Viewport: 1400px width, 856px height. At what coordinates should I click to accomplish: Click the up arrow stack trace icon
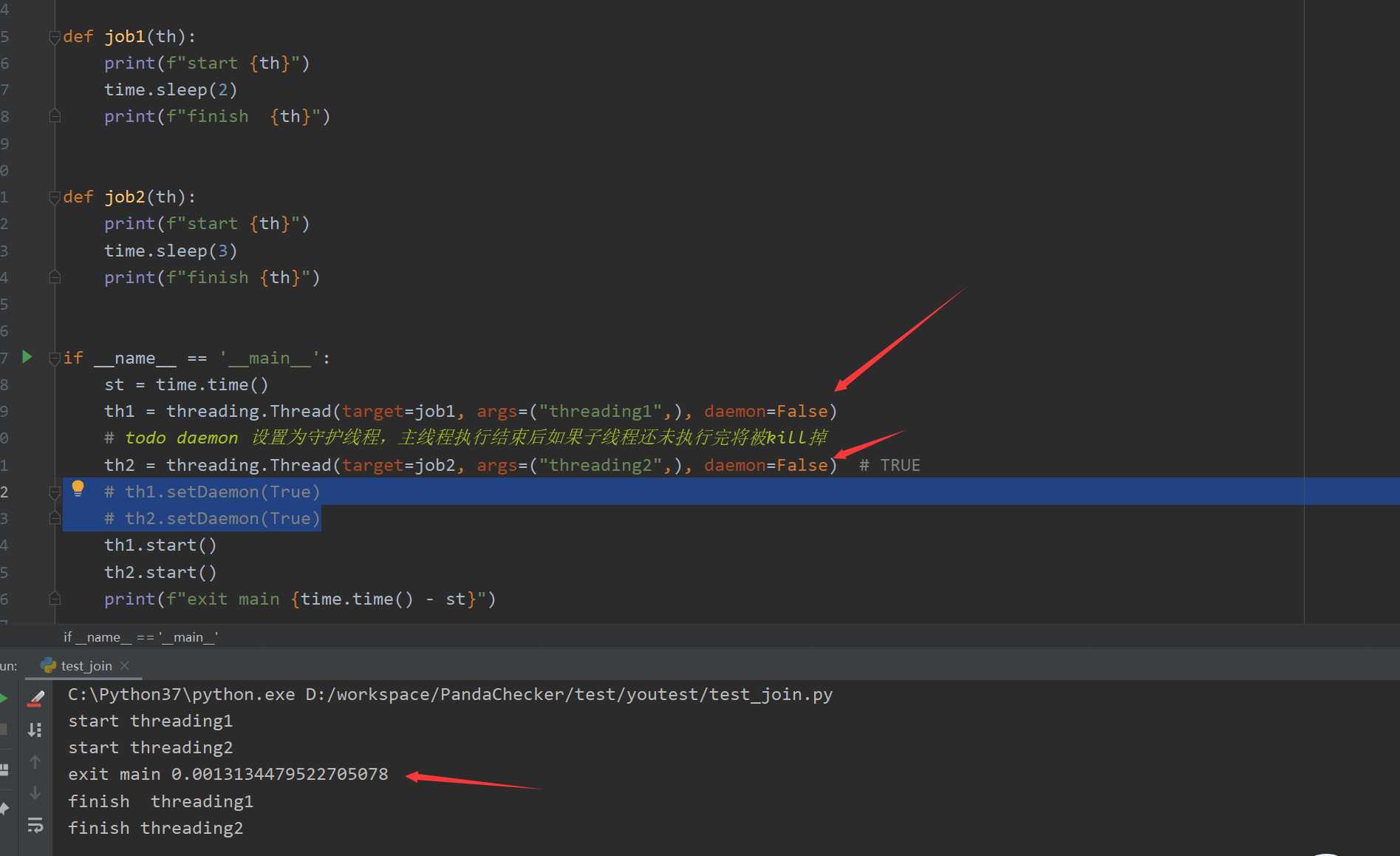[x=35, y=761]
